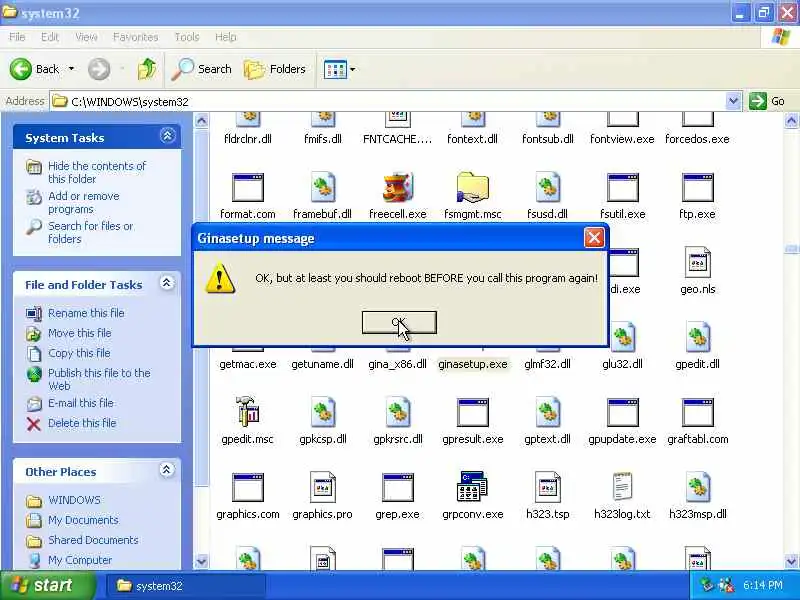
Task: Expand the Address bar dropdown
Action: pos(733,101)
